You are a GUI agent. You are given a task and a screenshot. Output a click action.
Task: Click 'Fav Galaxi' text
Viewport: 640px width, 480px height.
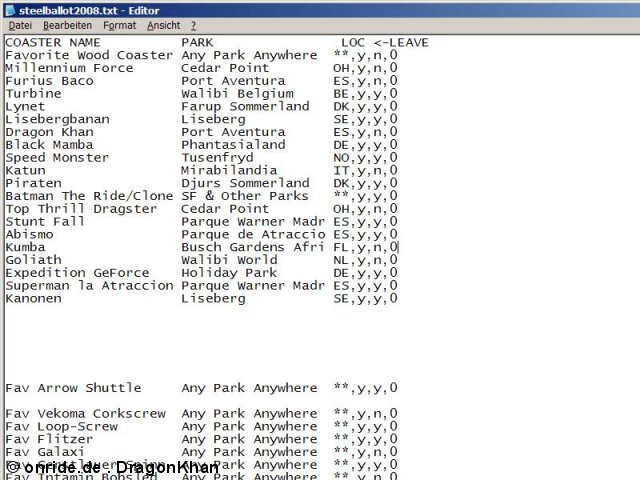tap(45, 452)
